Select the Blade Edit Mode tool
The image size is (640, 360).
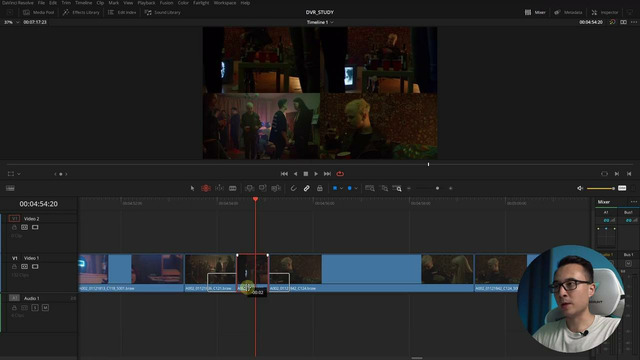tap(233, 188)
